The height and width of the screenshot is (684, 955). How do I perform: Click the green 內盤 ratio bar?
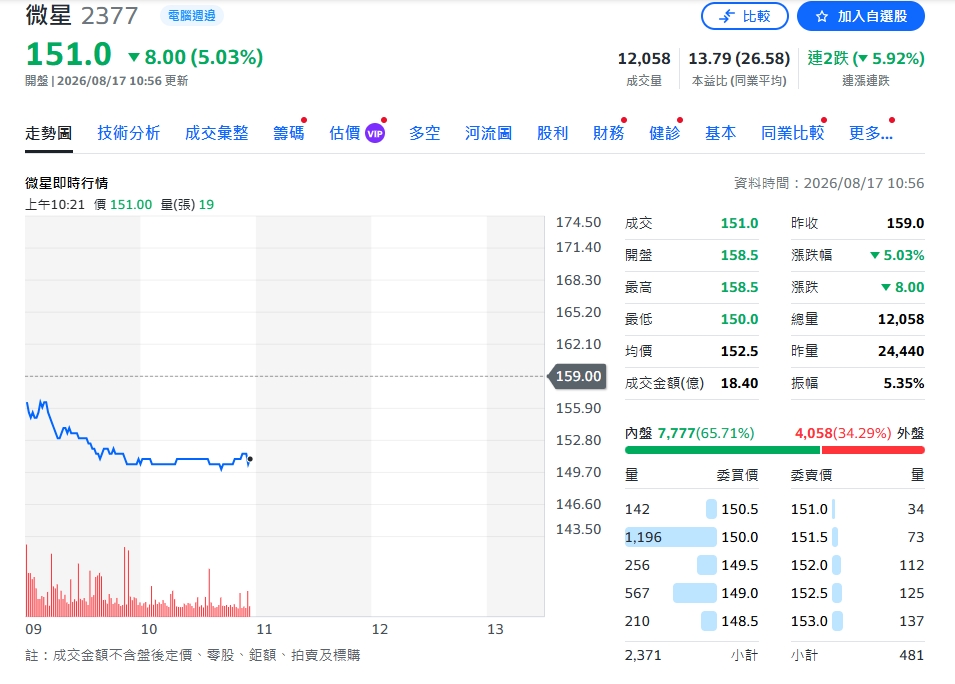[x=722, y=450]
